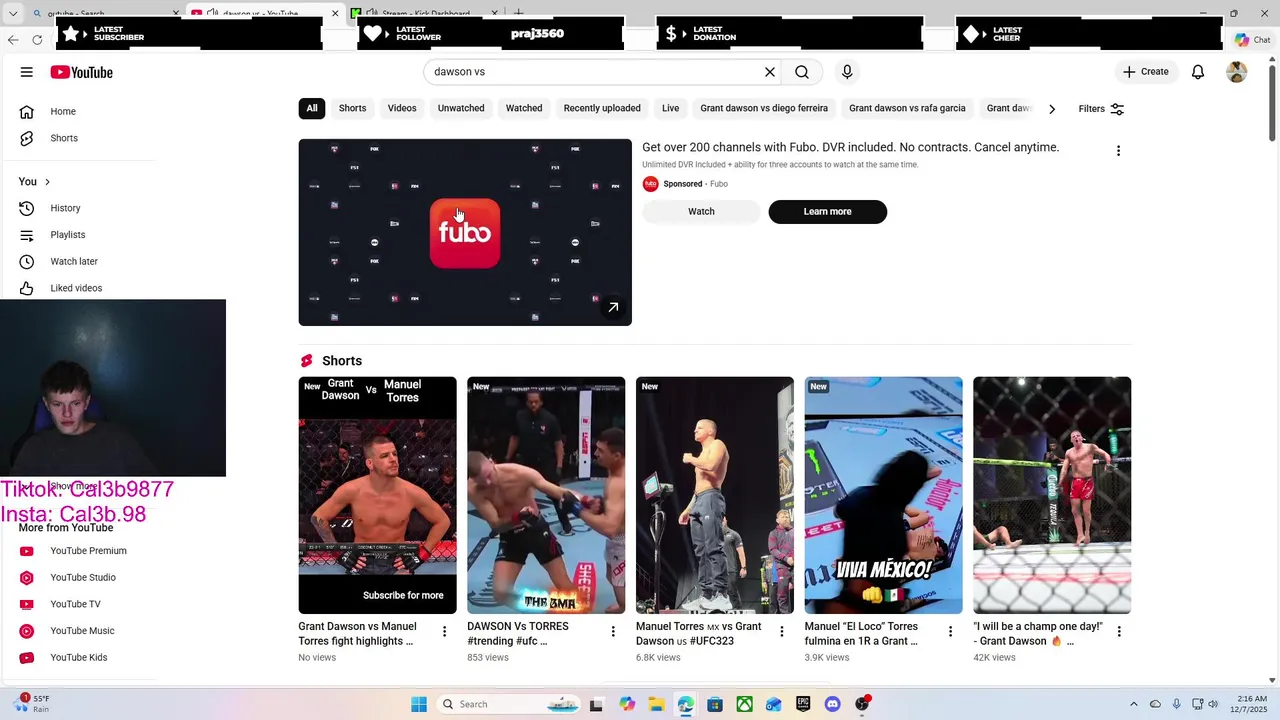Clear the search box with X icon
The width and height of the screenshot is (1280, 720).
click(770, 72)
